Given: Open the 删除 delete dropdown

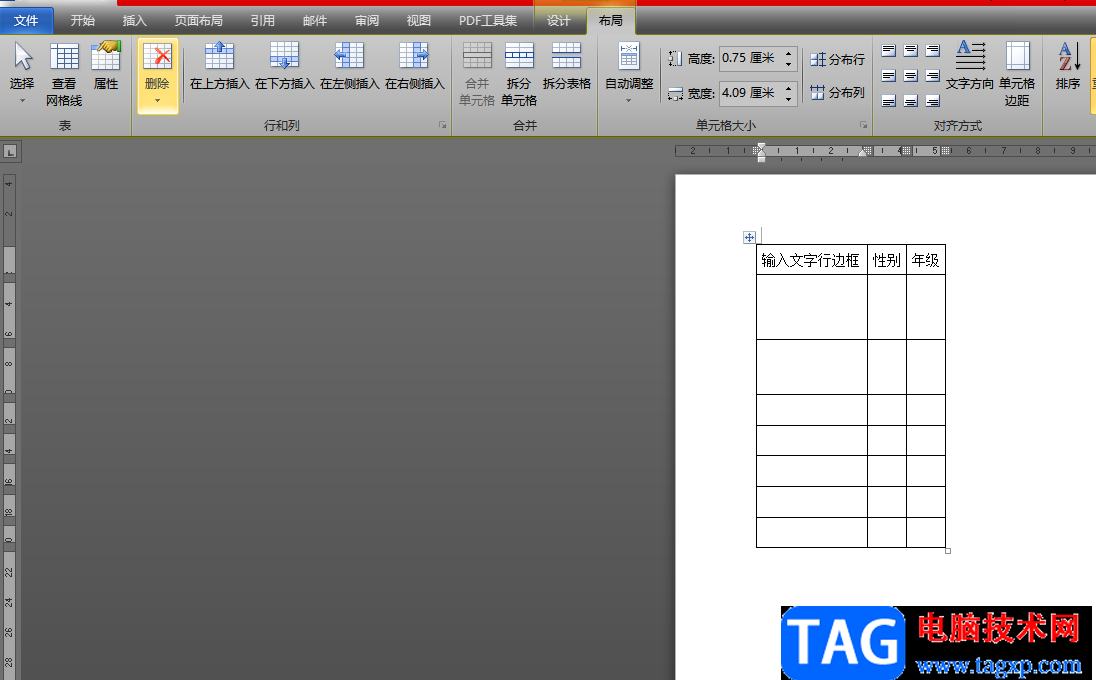Looking at the screenshot, I should [157, 75].
